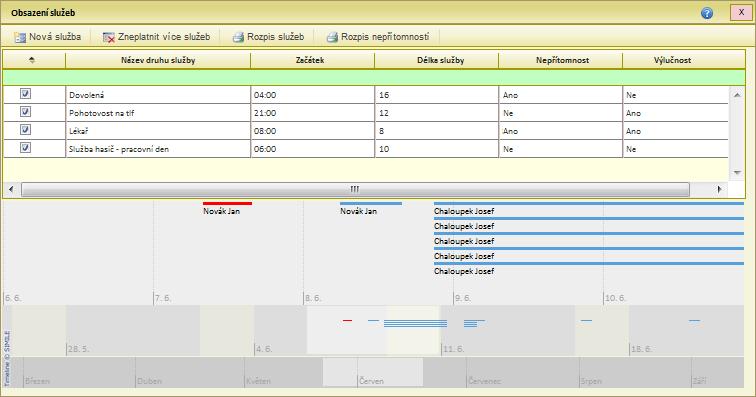
Task: Uncheck the Lékař row checkbox
Action: [26, 130]
